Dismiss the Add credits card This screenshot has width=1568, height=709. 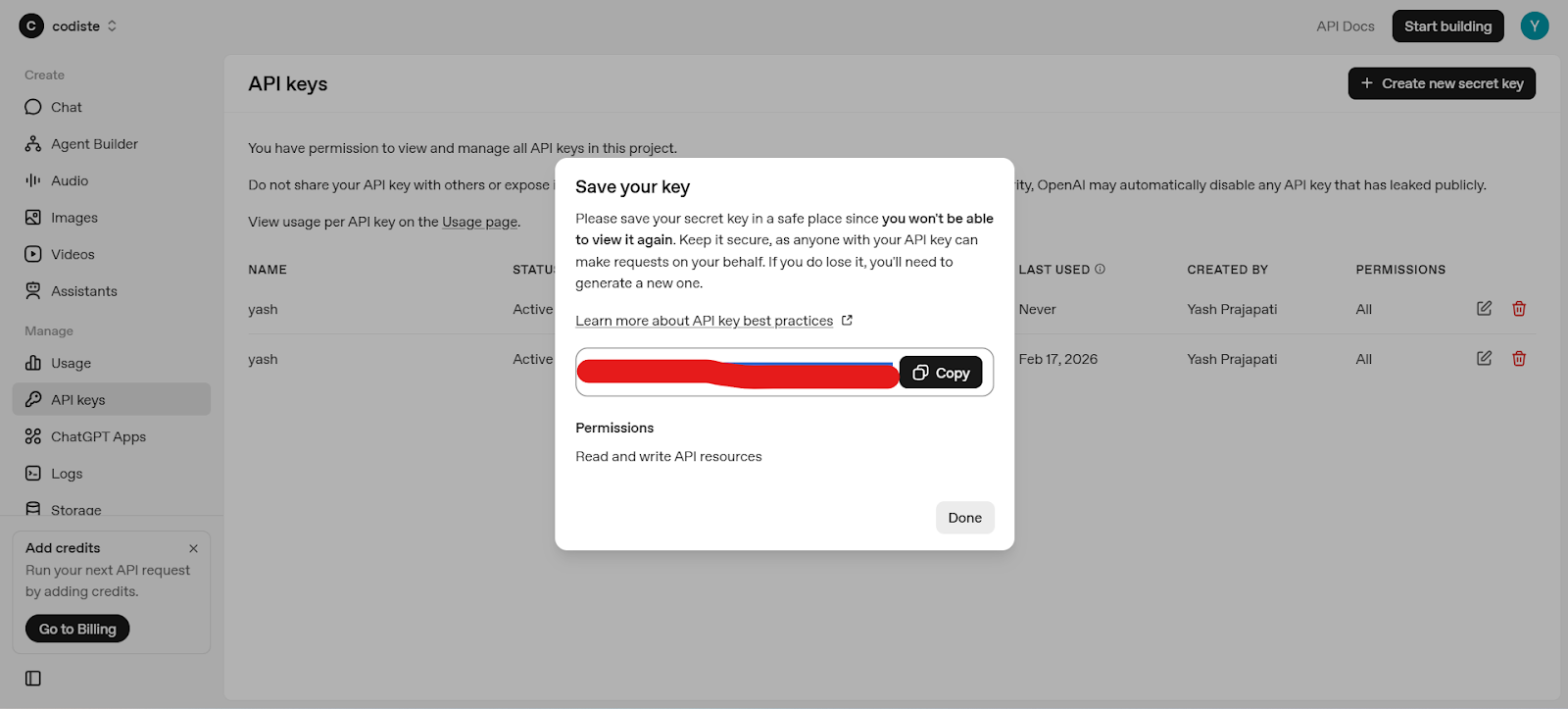pos(193,548)
